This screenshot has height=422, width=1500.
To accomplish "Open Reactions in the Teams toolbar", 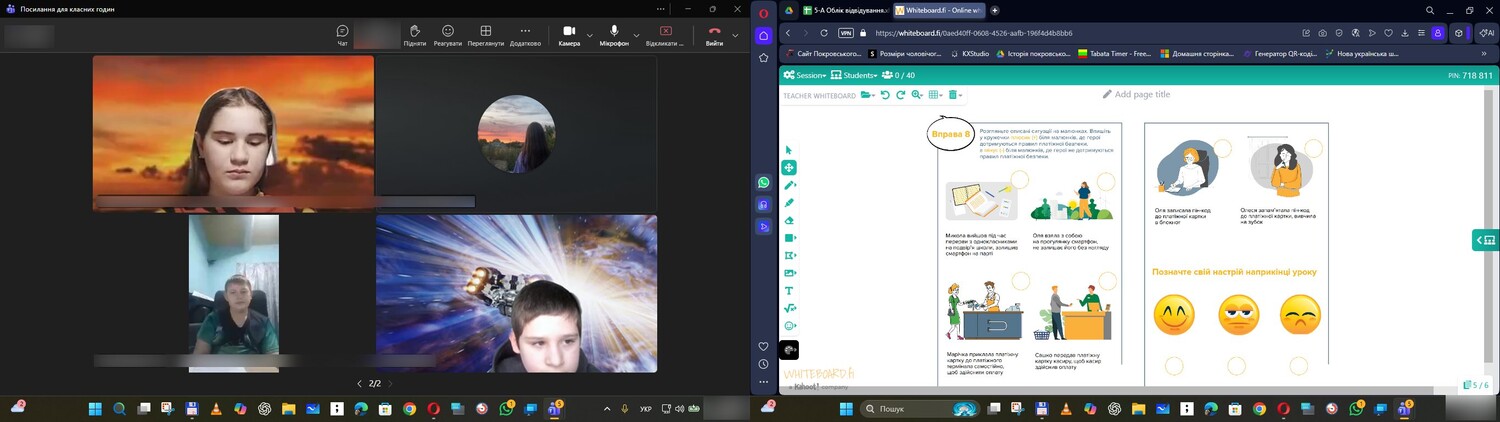I will point(447,35).
